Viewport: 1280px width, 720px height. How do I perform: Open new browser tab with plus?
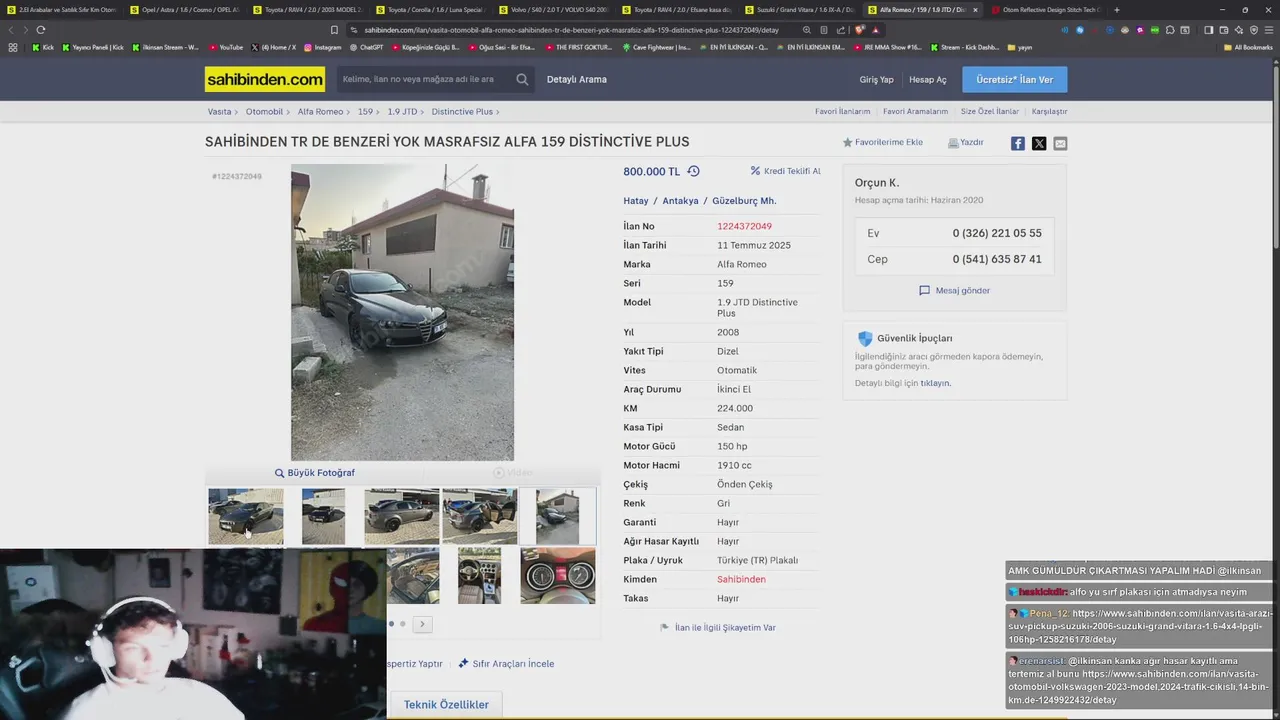pos(1117,10)
